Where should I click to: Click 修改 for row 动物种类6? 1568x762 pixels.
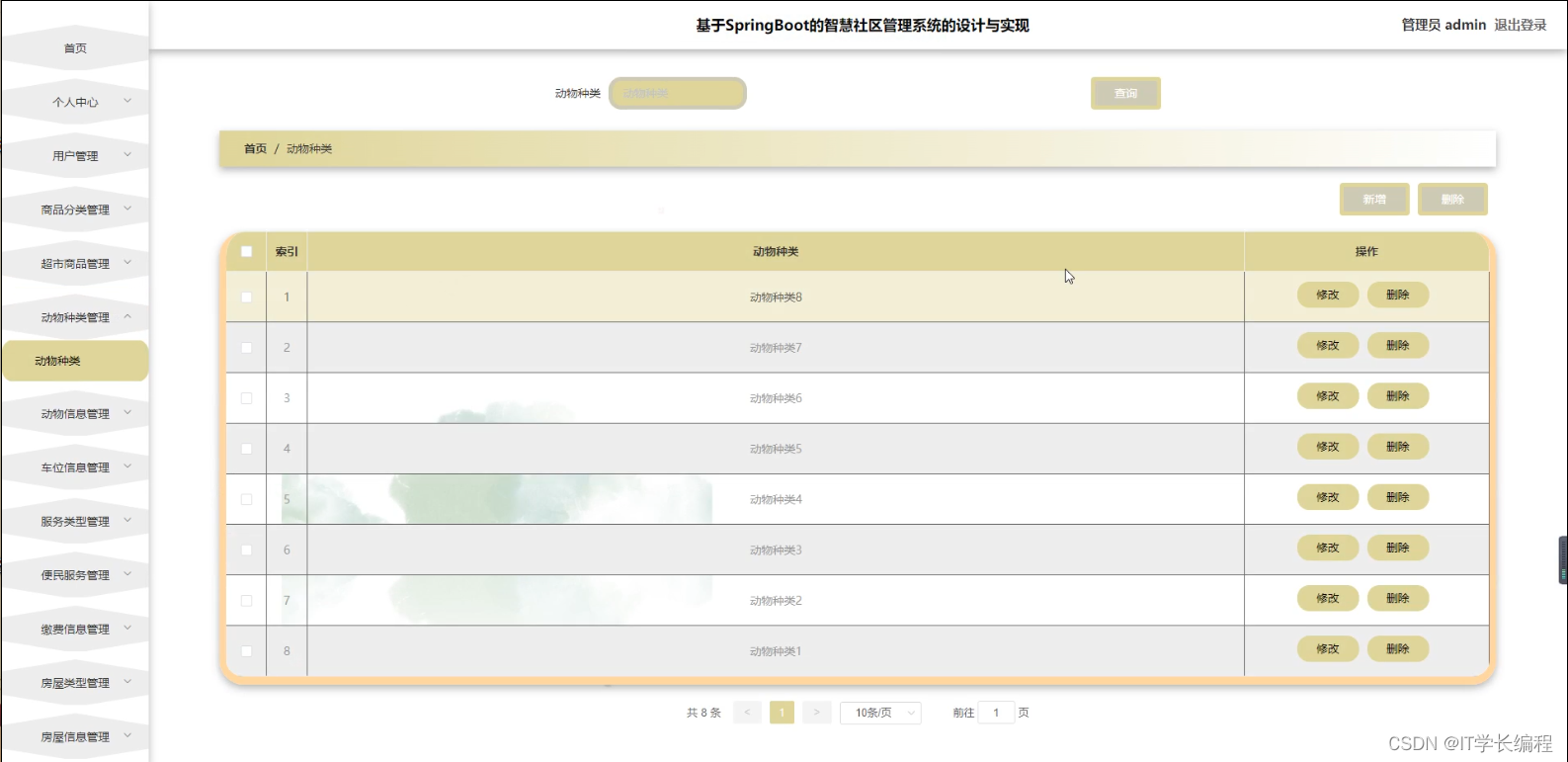tap(1328, 395)
